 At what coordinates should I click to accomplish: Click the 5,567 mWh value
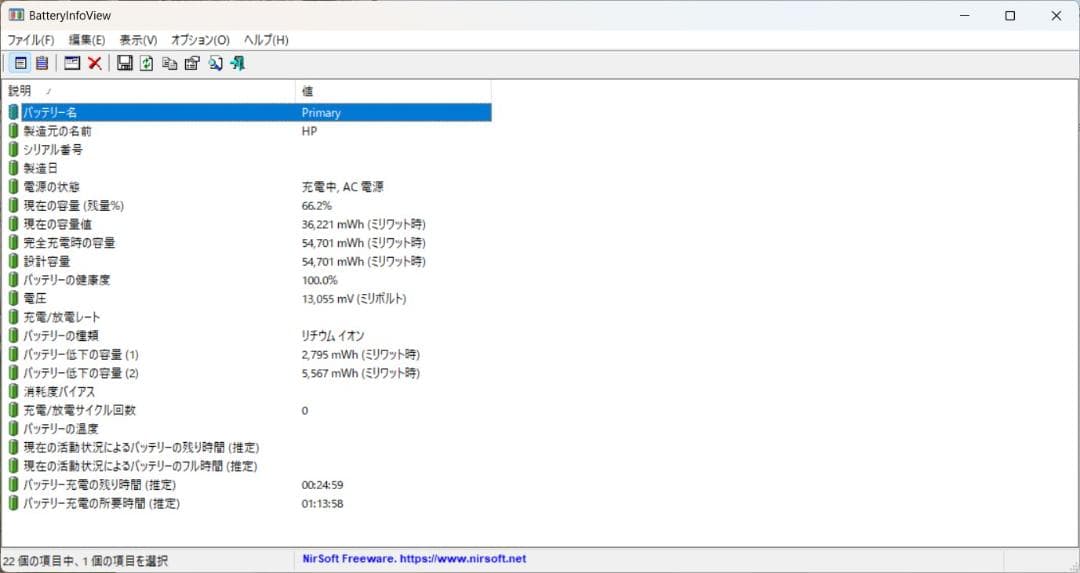click(x=361, y=373)
